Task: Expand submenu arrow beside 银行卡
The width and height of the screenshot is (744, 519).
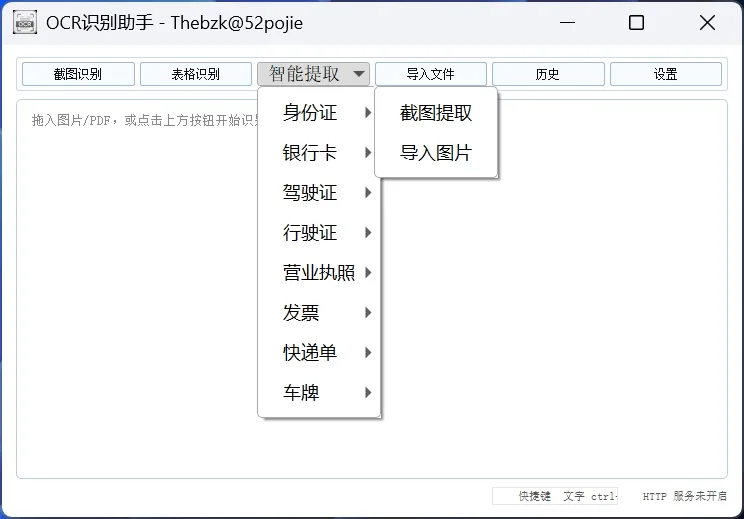Action: 368,153
